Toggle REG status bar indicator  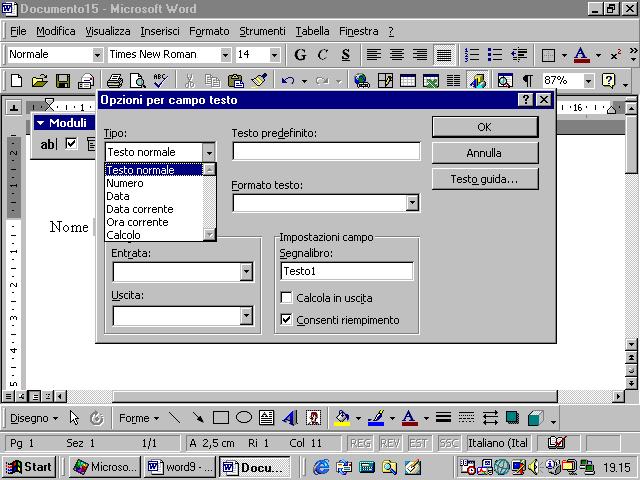click(361, 443)
